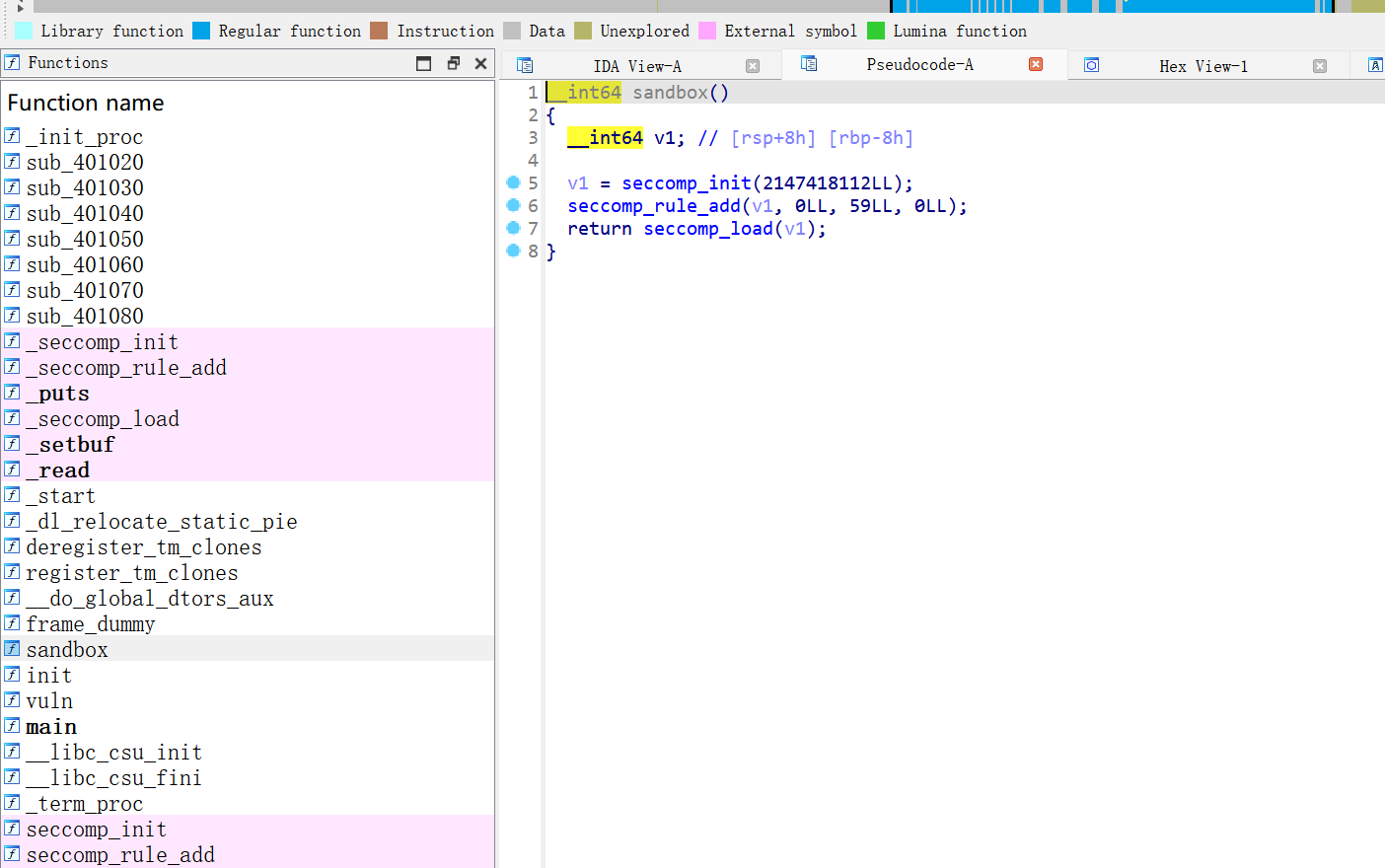Screen dimensions: 1385x868
Task: Toggle breakpoint dot on line 8
Action: [513, 251]
